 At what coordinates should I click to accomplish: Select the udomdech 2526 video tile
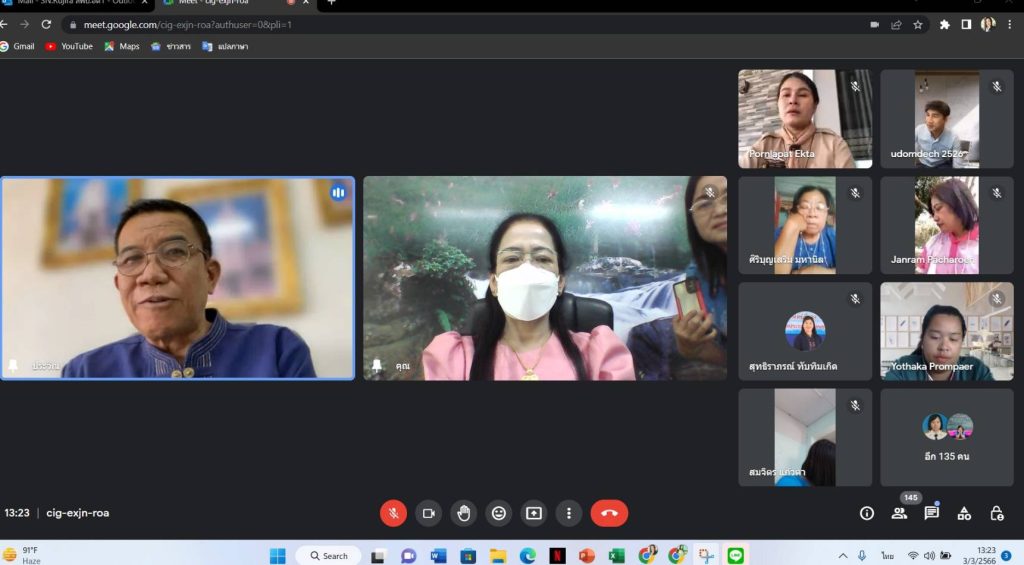947,119
